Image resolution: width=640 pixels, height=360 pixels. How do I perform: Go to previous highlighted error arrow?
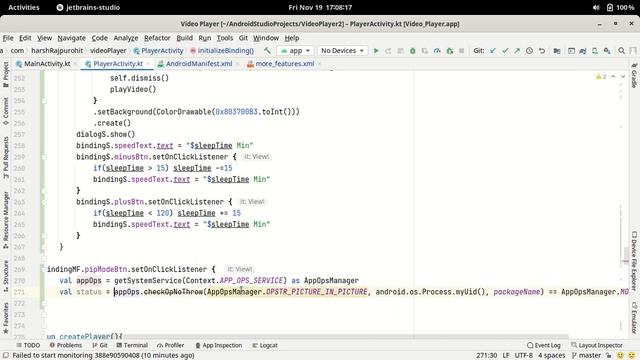coord(613,77)
